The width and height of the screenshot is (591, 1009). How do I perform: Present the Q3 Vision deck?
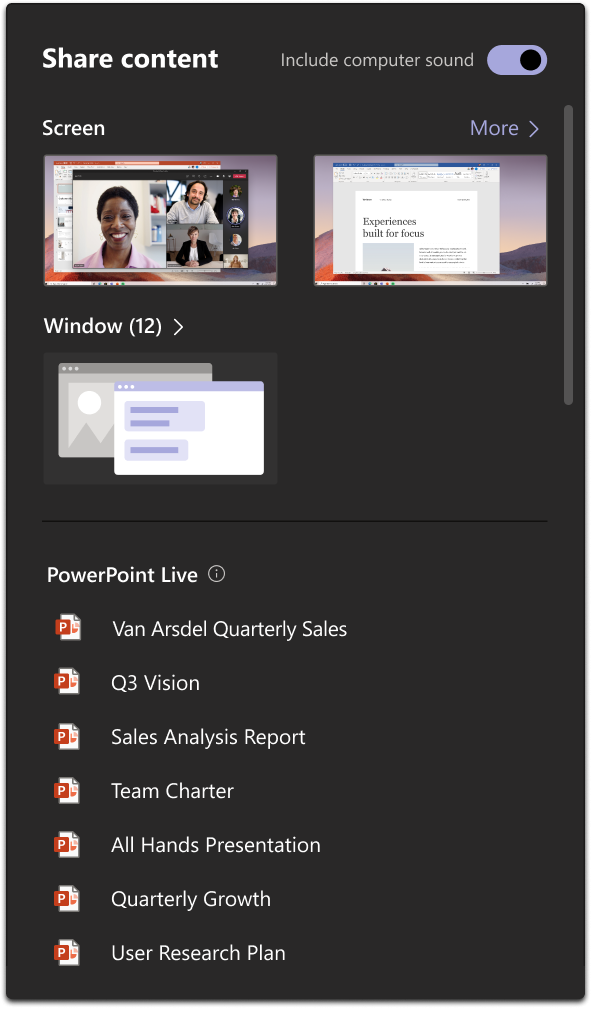155,683
